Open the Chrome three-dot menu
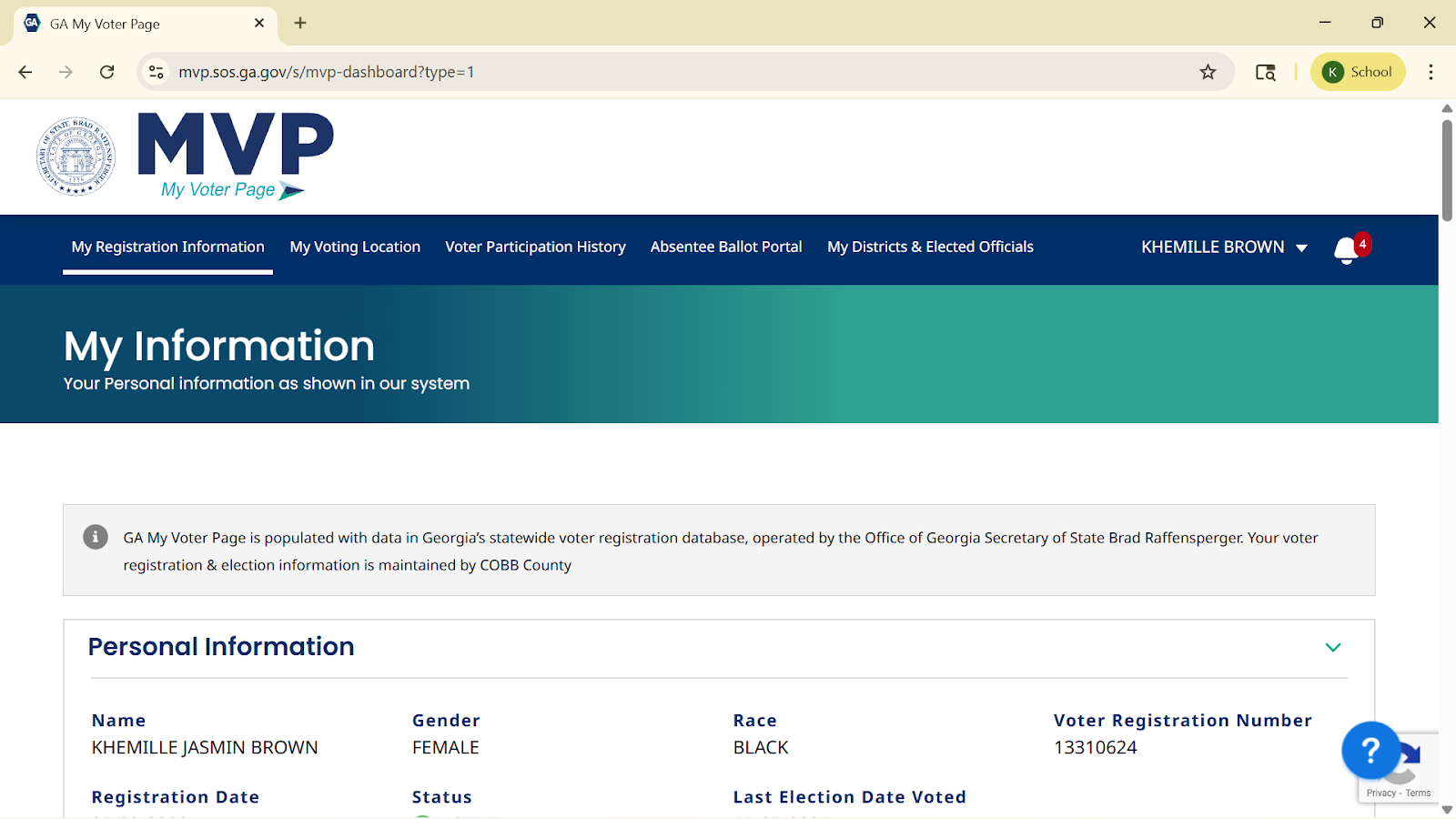1456x819 pixels. click(x=1431, y=72)
